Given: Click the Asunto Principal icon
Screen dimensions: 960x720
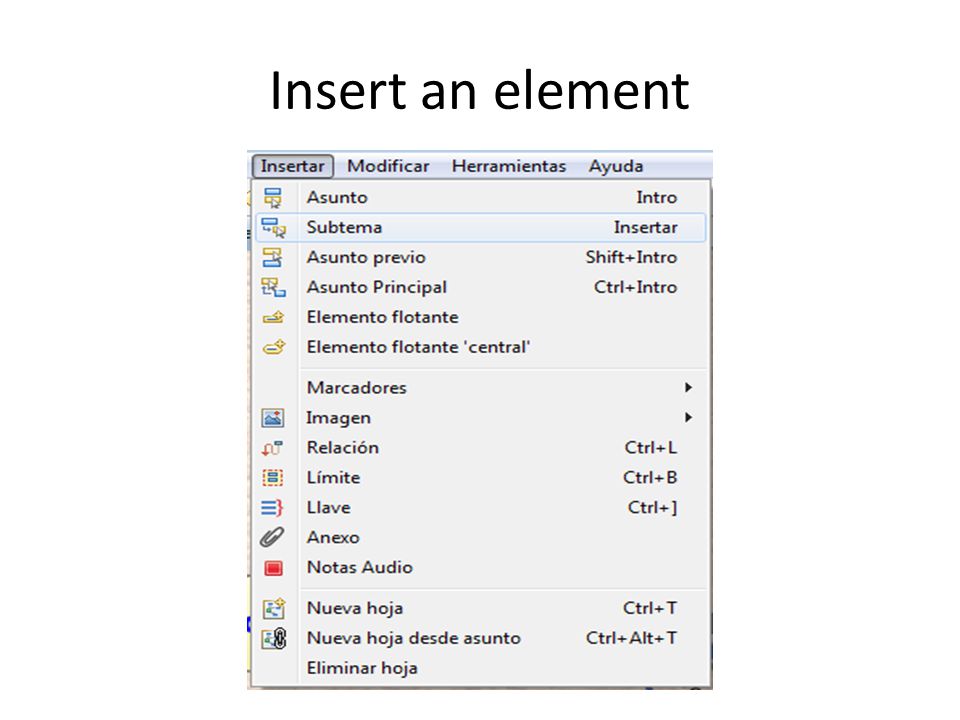Looking at the screenshot, I should [273, 287].
